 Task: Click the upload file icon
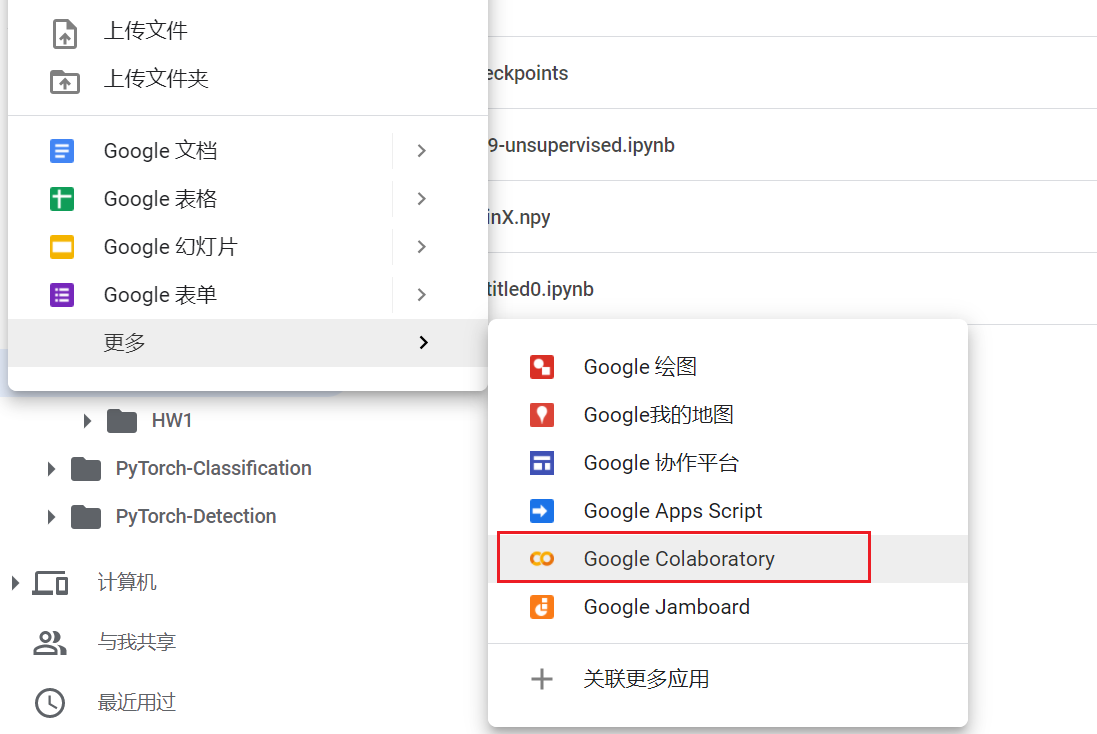click(64, 34)
